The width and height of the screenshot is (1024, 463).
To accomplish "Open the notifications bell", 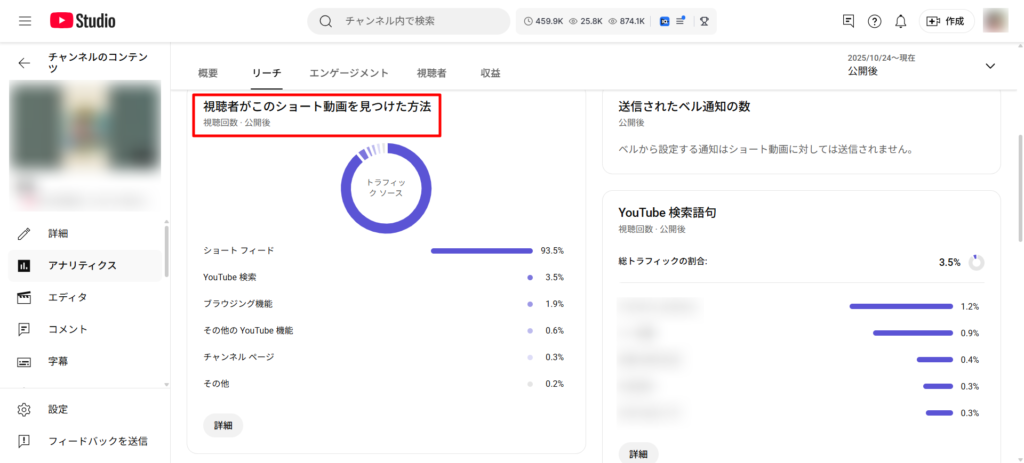I will click(x=900, y=21).
